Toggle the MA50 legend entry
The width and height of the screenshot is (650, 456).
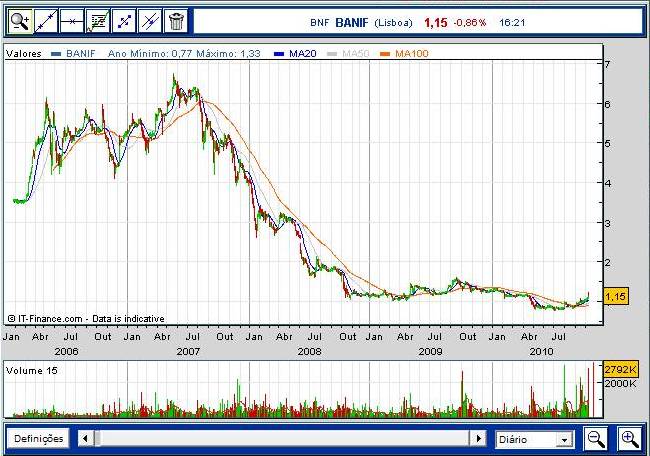[348, 54]
